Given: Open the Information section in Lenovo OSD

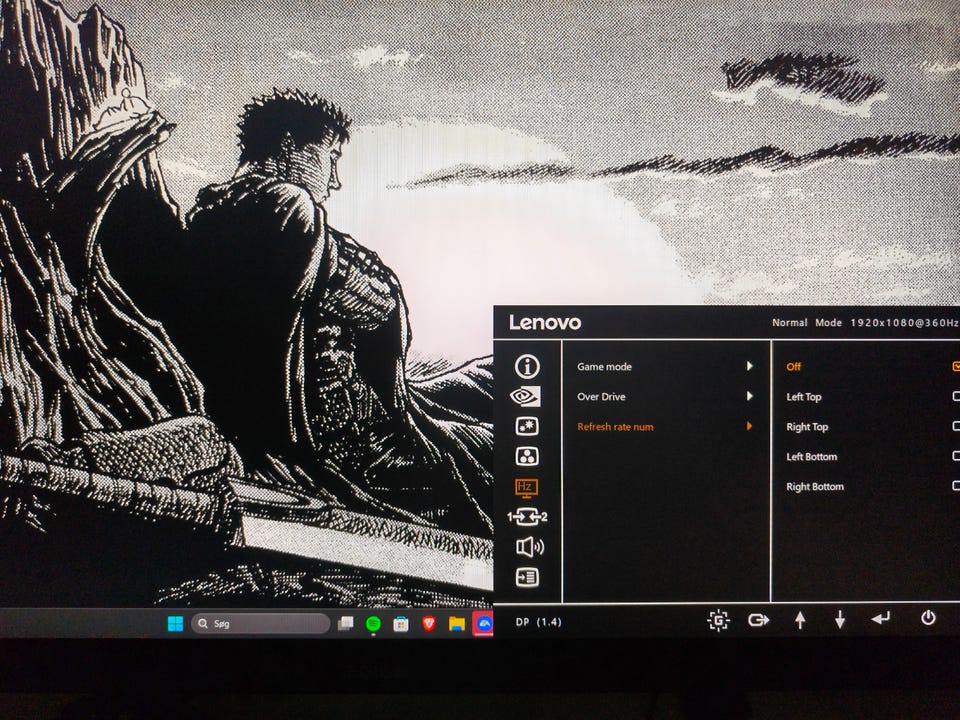Looking at the screenshot, I should point(527,366).
